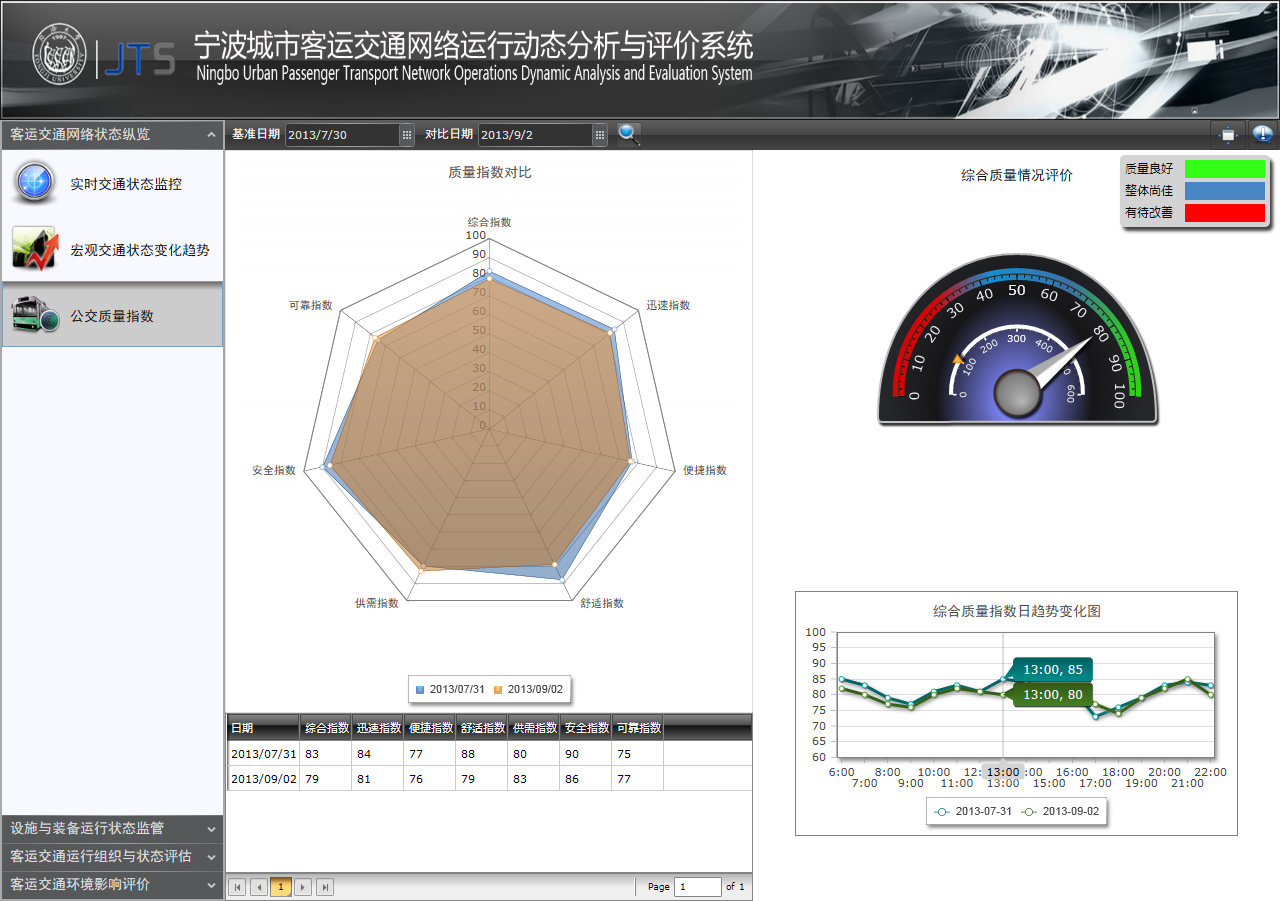Click the 对比日期 date input field

tap(535, 135)
